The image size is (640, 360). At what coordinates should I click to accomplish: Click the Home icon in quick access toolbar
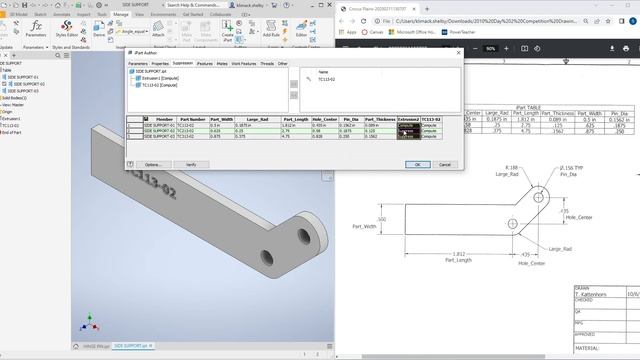coord(58,5)
